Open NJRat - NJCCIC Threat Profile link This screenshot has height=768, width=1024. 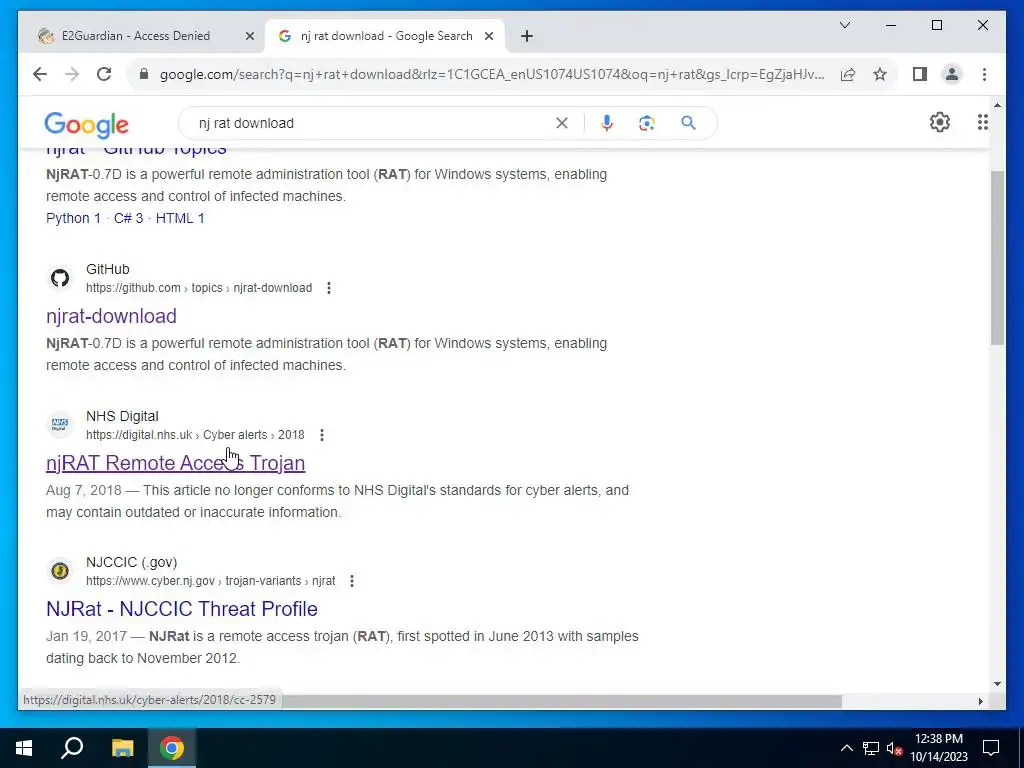coord(182,609)
